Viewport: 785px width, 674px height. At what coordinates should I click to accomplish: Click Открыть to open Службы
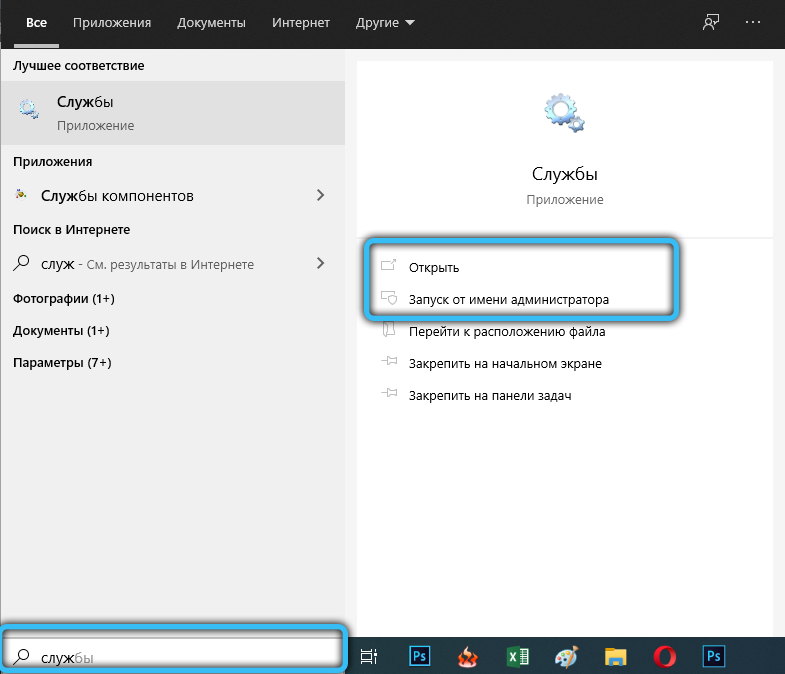[433, 267]
